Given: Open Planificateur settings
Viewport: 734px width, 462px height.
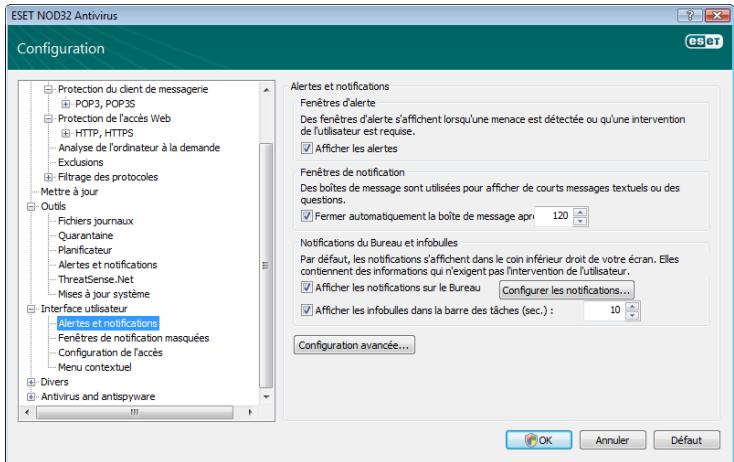Looking at the screenshot, I should pyautogui.click(x=85, y=250).
